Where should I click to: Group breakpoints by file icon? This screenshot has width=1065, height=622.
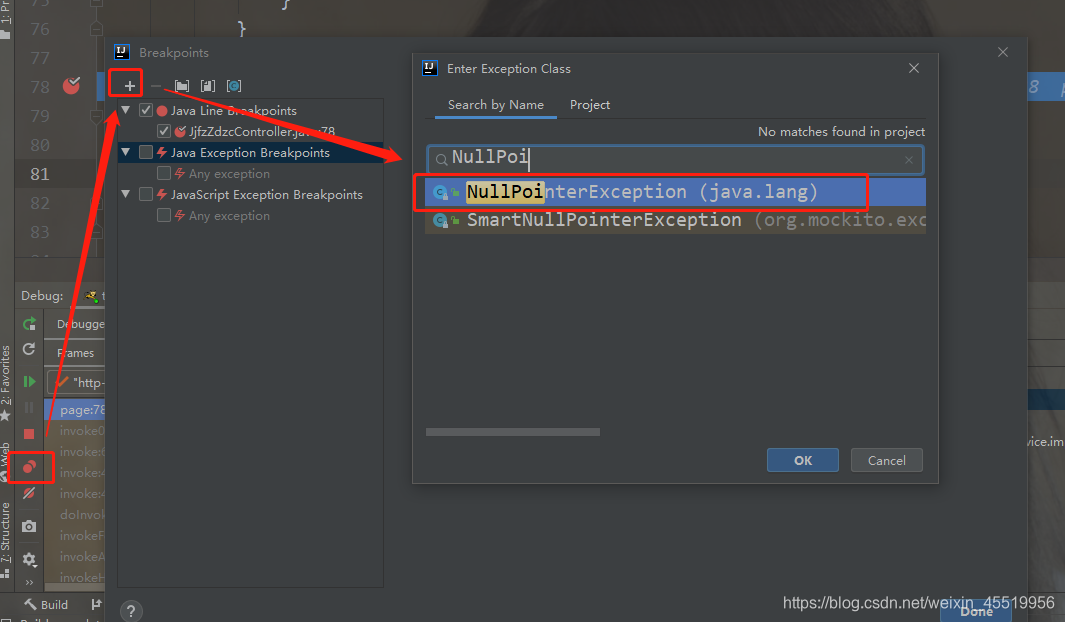tap(208, 86)
